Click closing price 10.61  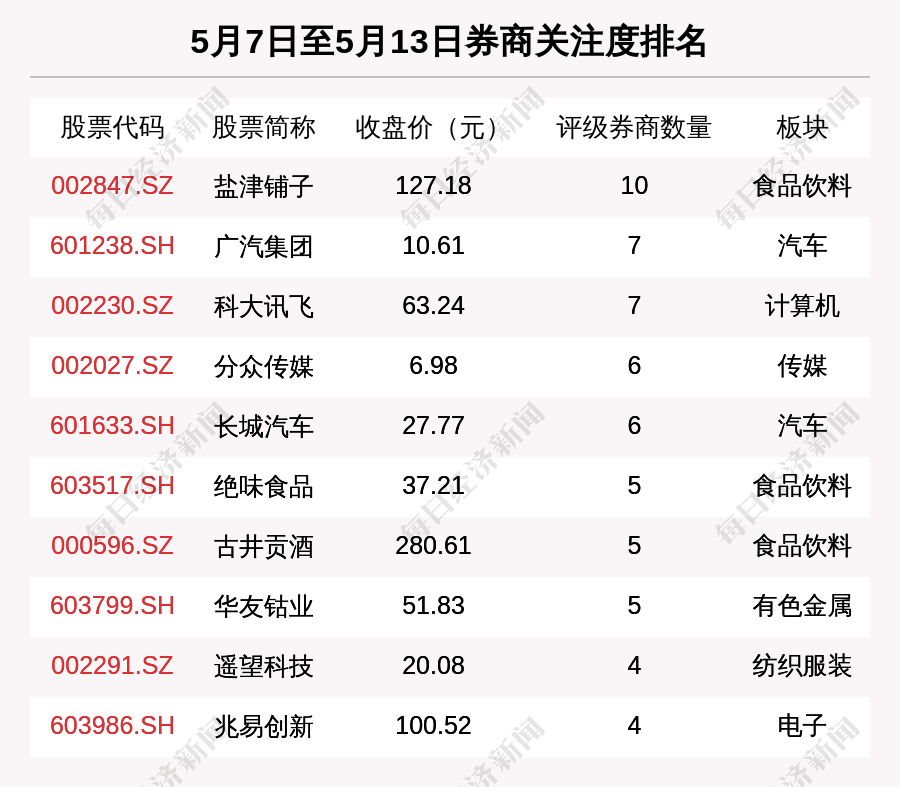coord(433,246)
